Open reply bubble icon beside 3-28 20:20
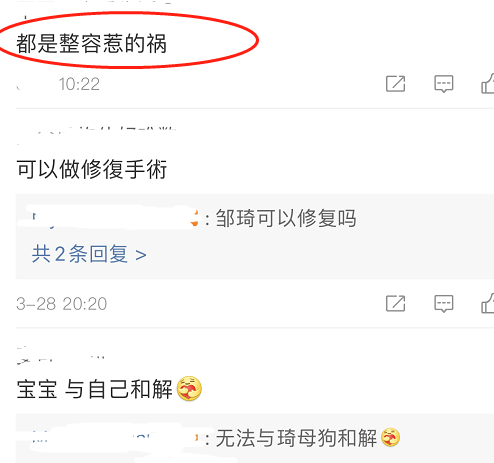Screen dimensions: 494x463 [444, 304]
